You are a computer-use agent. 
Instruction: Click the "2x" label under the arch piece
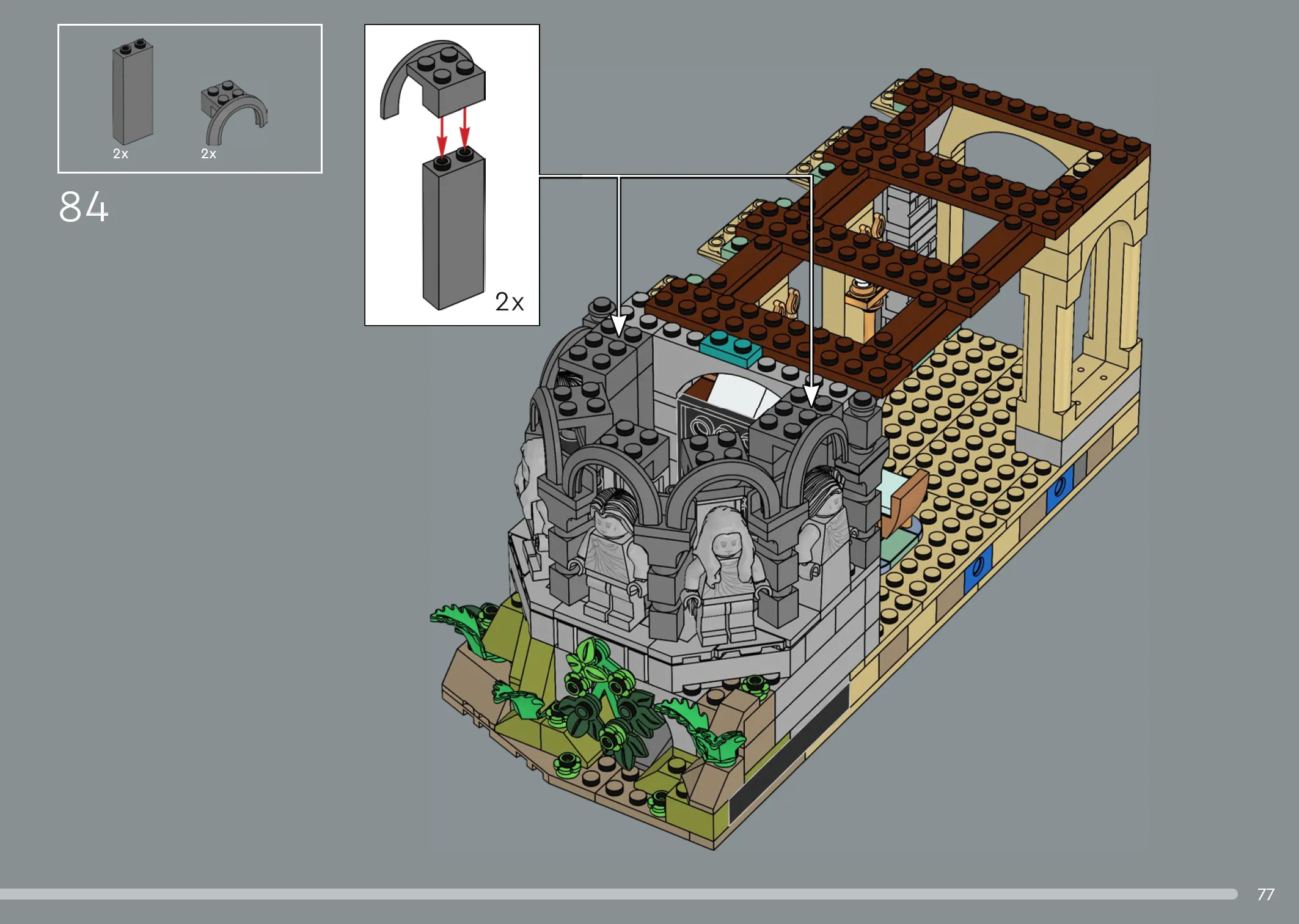(x=208, y=154)
